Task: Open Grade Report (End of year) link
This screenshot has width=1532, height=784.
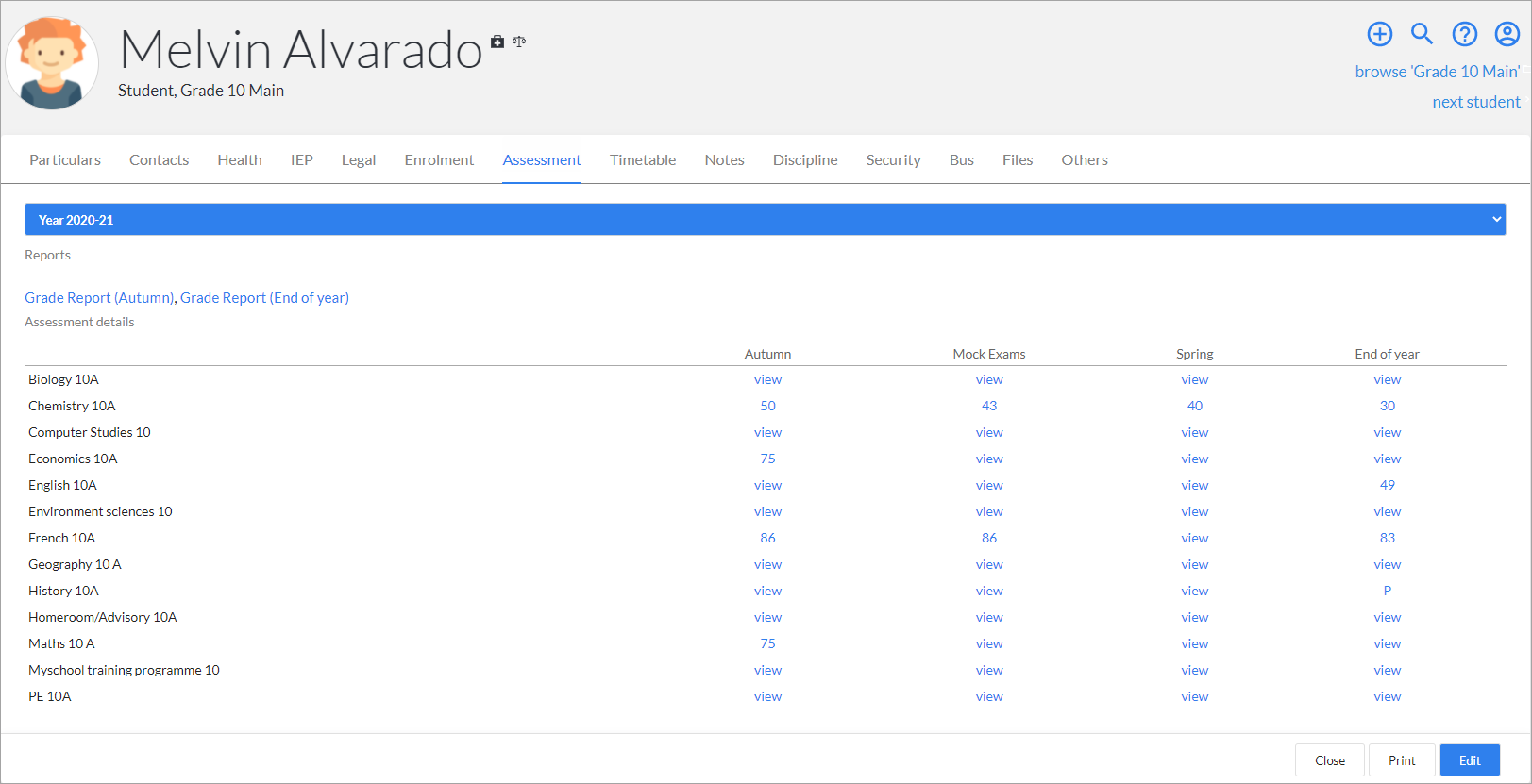Action: [264, 298]
